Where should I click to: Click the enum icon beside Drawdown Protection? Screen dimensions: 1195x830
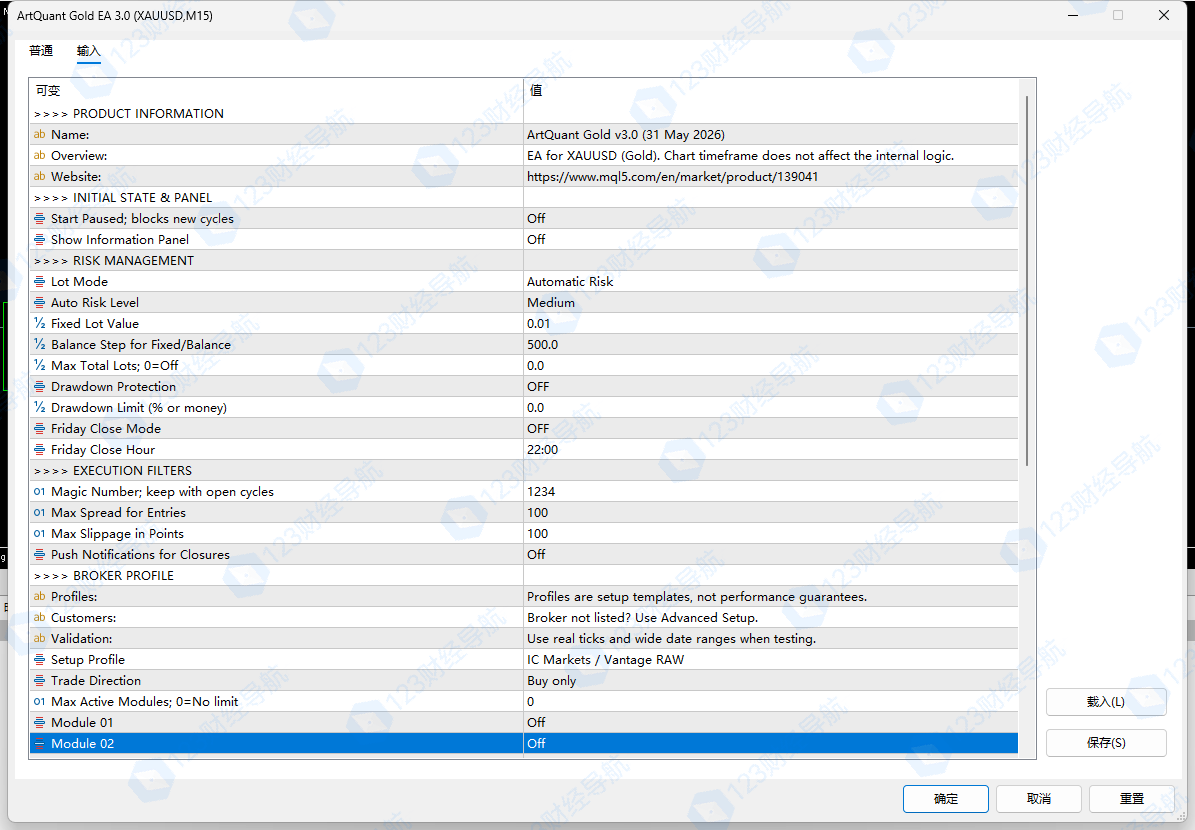point(40,386)
